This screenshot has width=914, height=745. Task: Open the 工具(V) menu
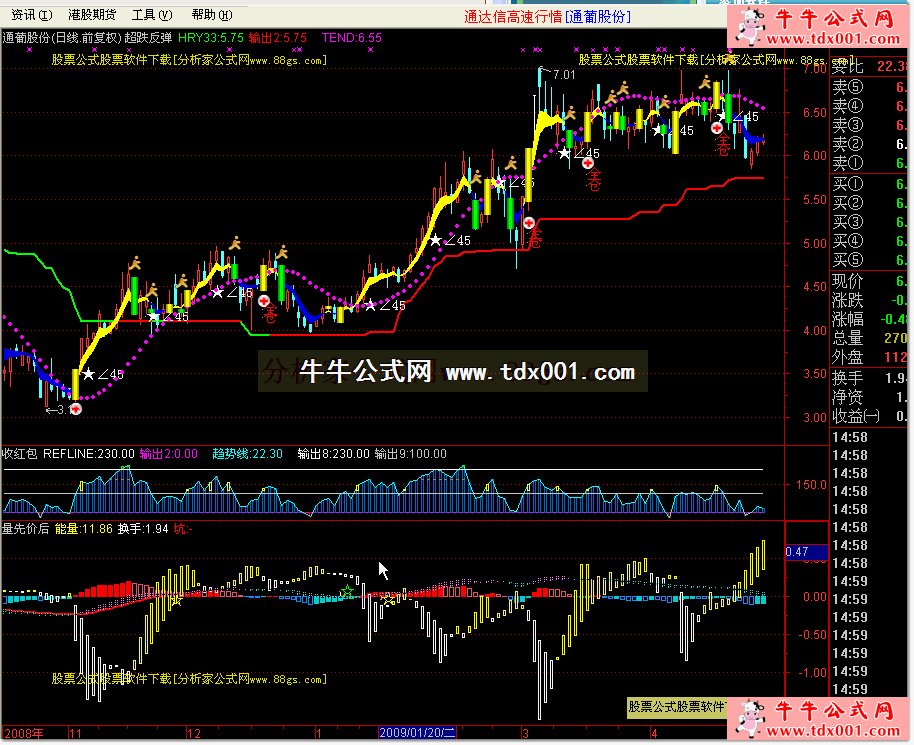pyautogui.click(x=152, y=15)
